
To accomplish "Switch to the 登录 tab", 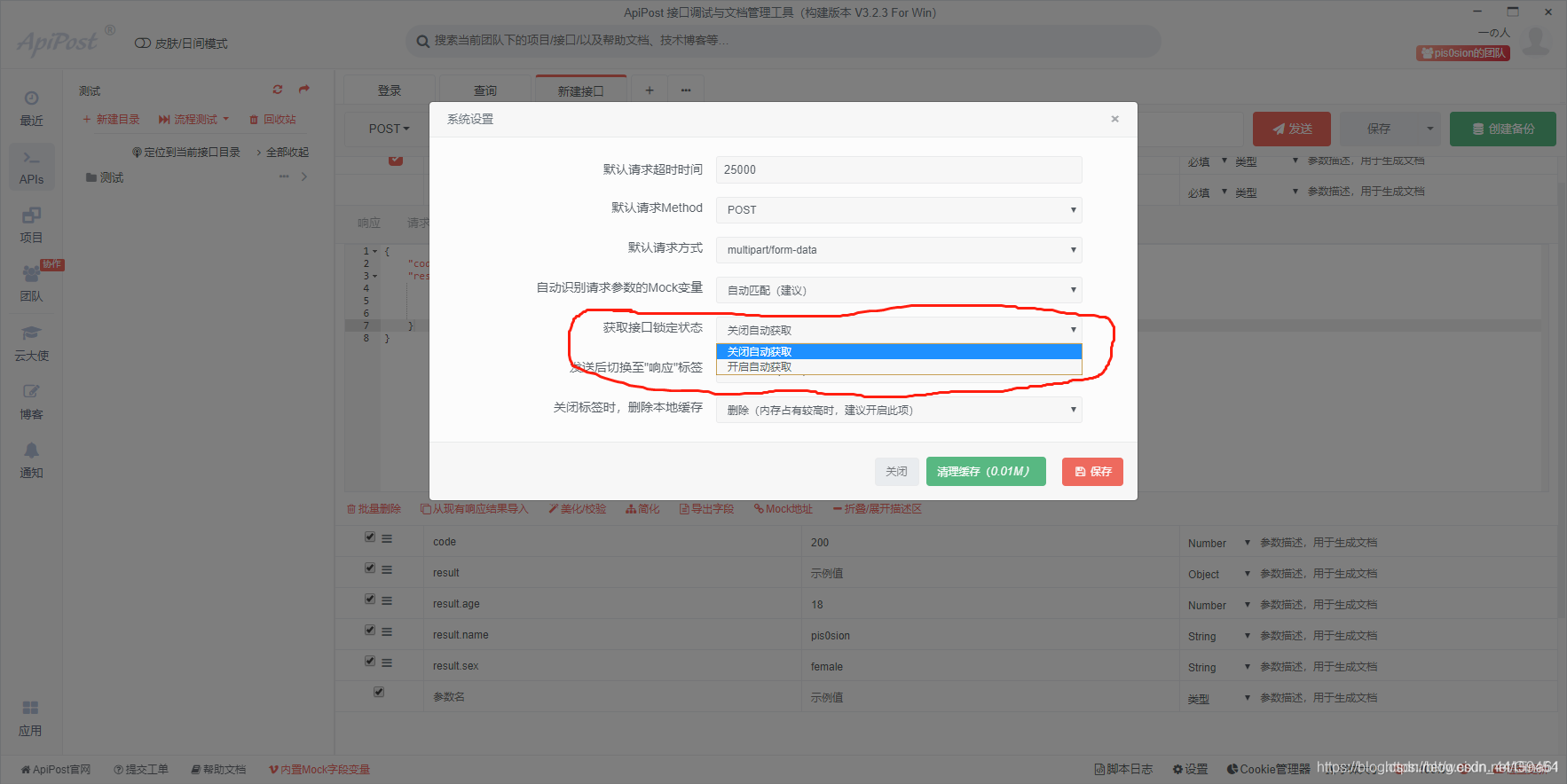I will (390, 90).
